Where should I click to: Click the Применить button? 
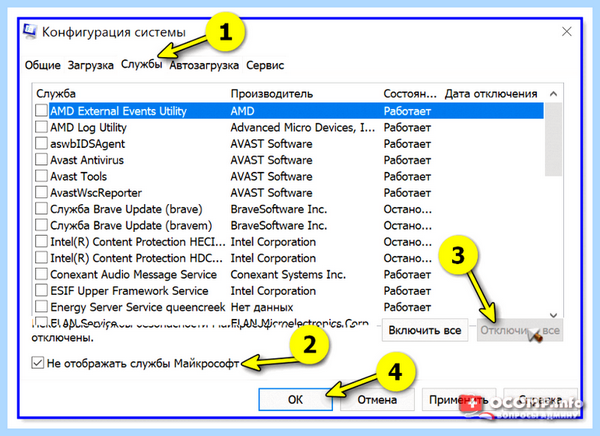[x=458, y=399]
